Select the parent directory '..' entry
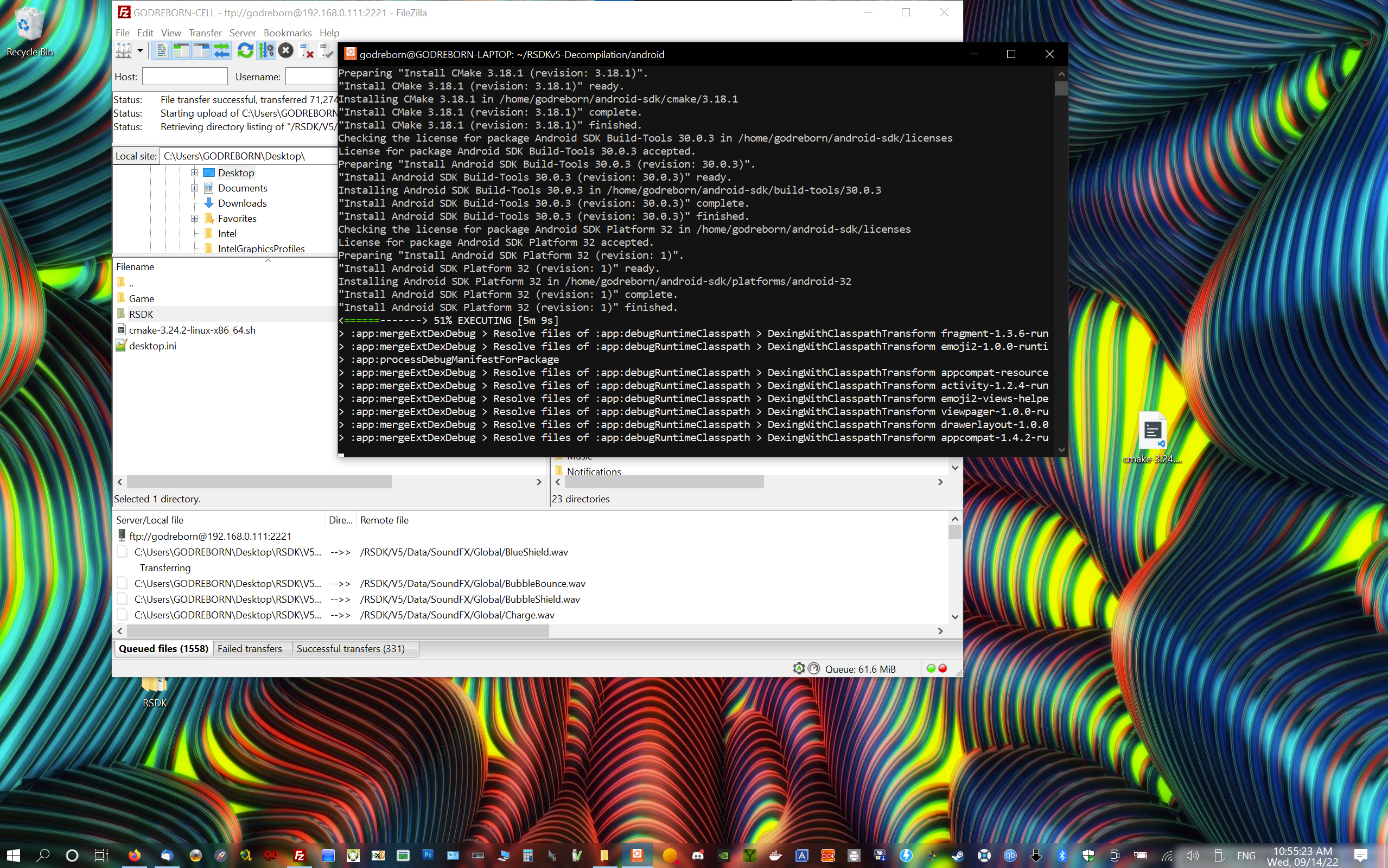The height and width of the screenshot is (868, 1388). point(131,283)
